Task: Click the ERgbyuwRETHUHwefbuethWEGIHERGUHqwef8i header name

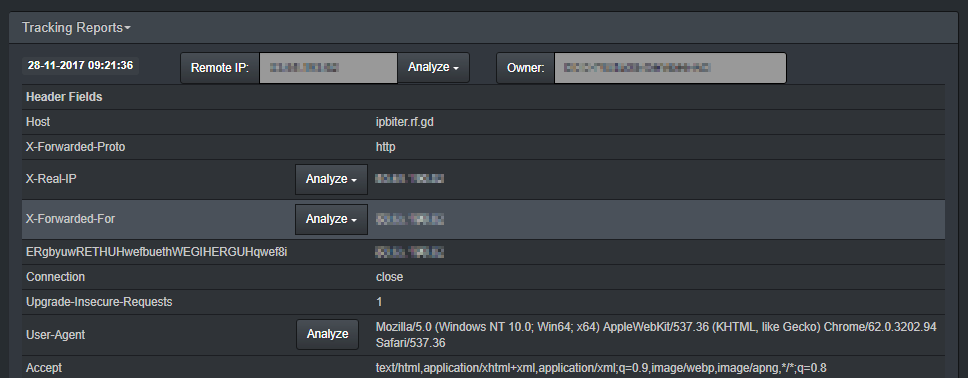Action: pyautogui.click(x=157, y=253)
